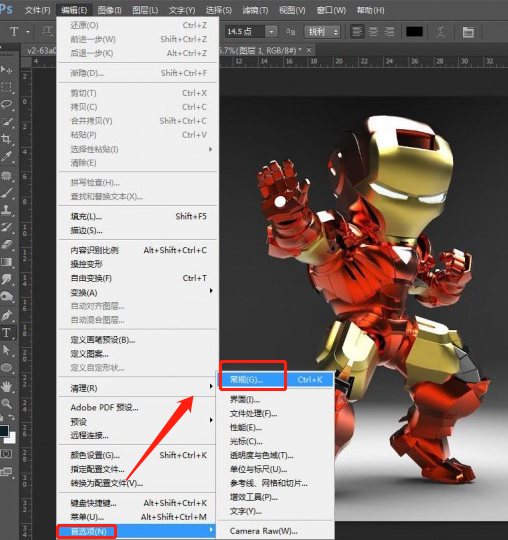This screenshot has height=540, width=508.
Task: Change screen mode icon in toolbox
Action: (x=6, y=472)
